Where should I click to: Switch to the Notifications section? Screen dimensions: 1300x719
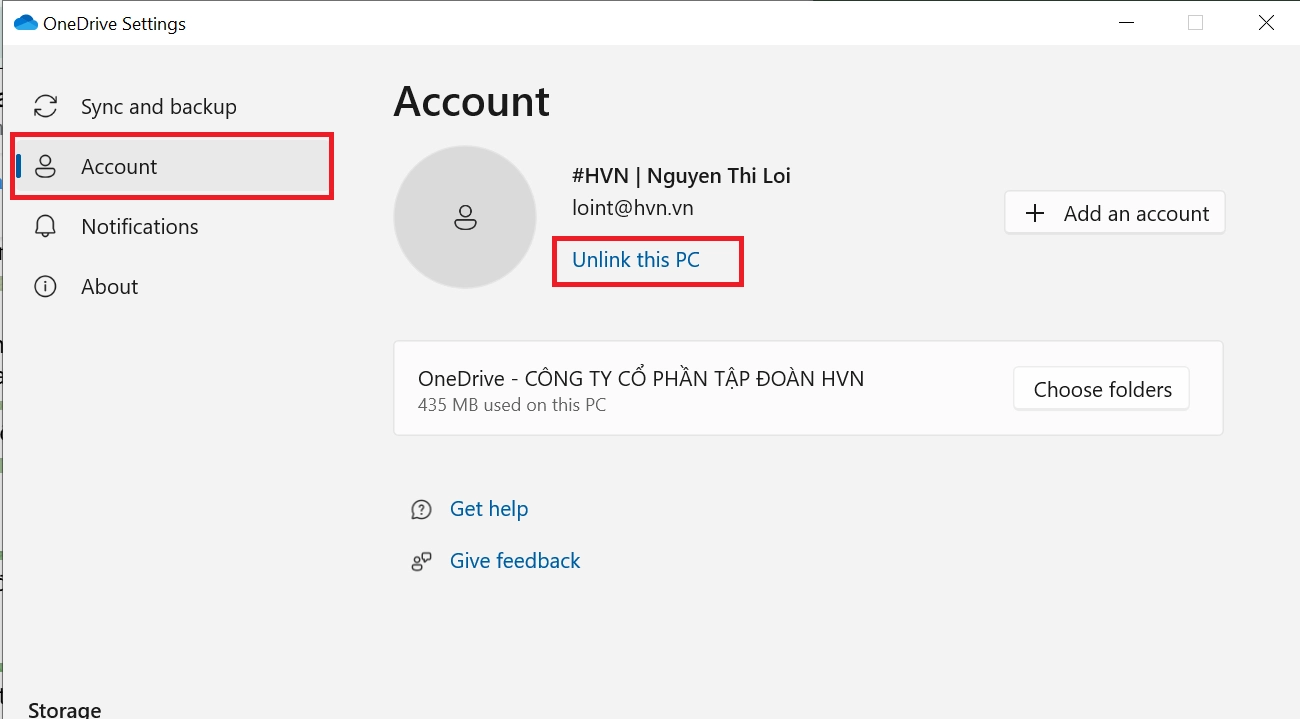(x=139, y=227)
